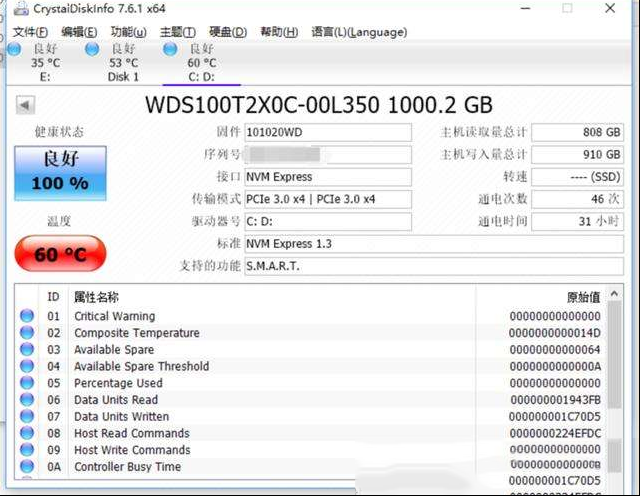Click the supported features field S.M.A.R.T.

click(434, 266)
